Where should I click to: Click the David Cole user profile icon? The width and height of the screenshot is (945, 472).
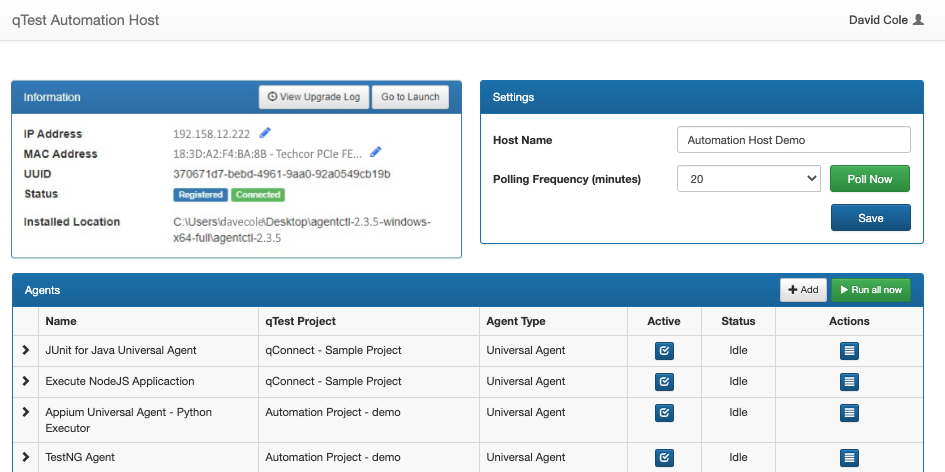point(919,20)
